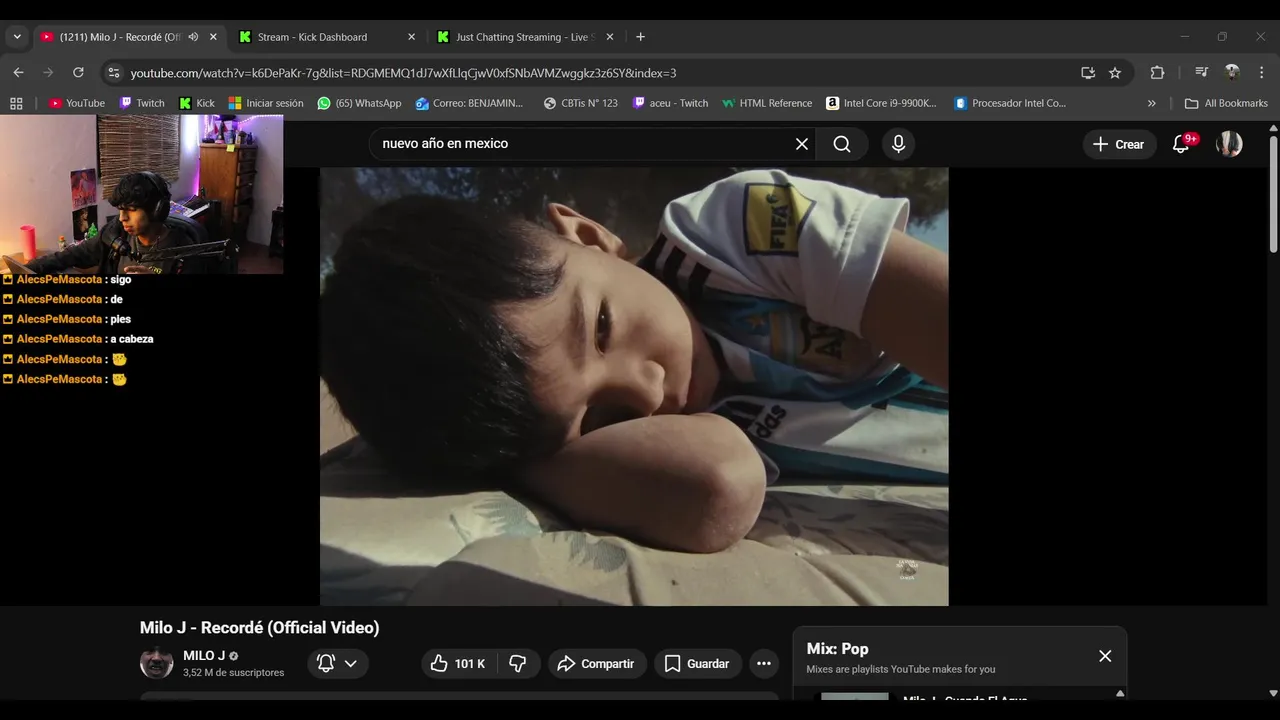Click the Compartir share button
The image size is (1280, 720).
click(596, 663)
